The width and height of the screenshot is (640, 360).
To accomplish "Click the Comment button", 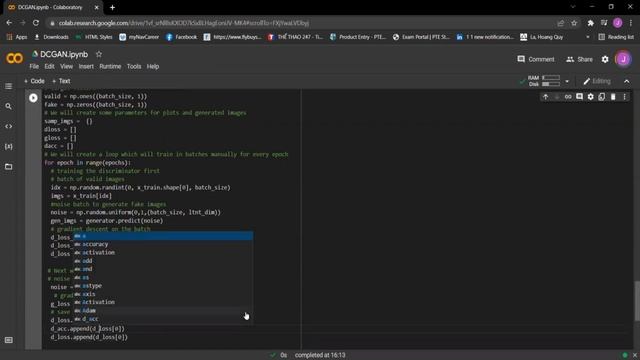I will click(536, 59).
